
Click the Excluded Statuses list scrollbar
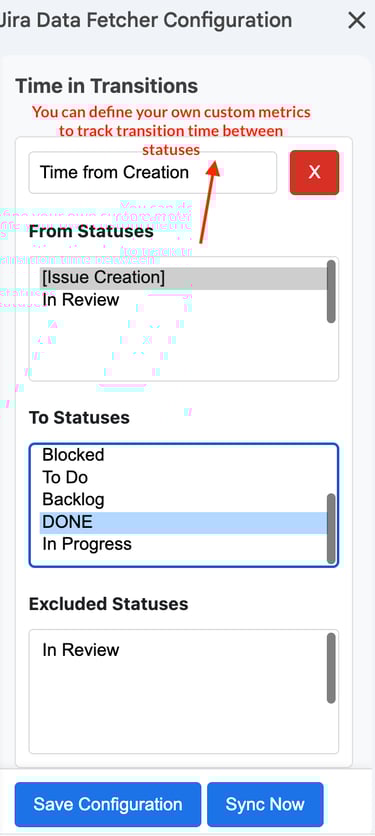[x=331, y=668]
